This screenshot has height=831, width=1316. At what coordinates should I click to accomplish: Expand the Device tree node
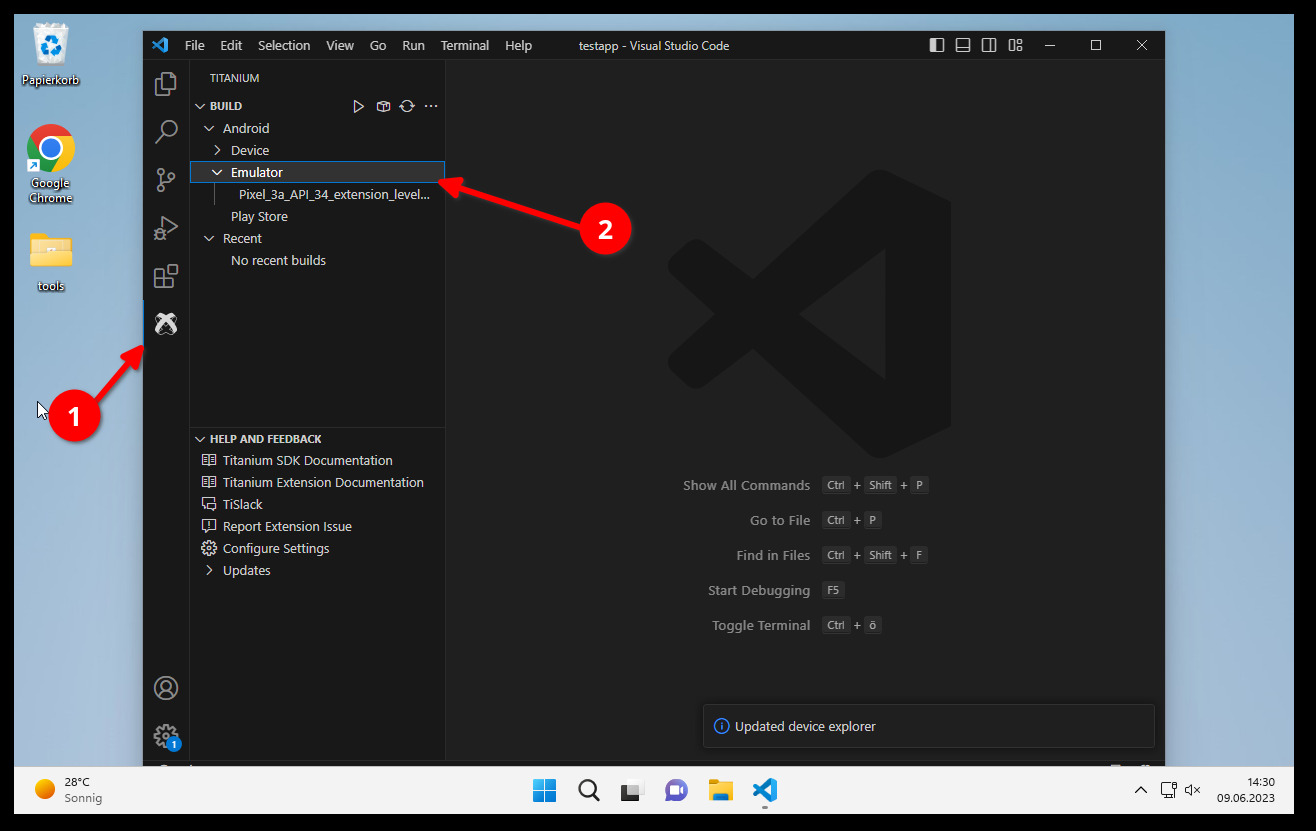click(x=217, y=150)
